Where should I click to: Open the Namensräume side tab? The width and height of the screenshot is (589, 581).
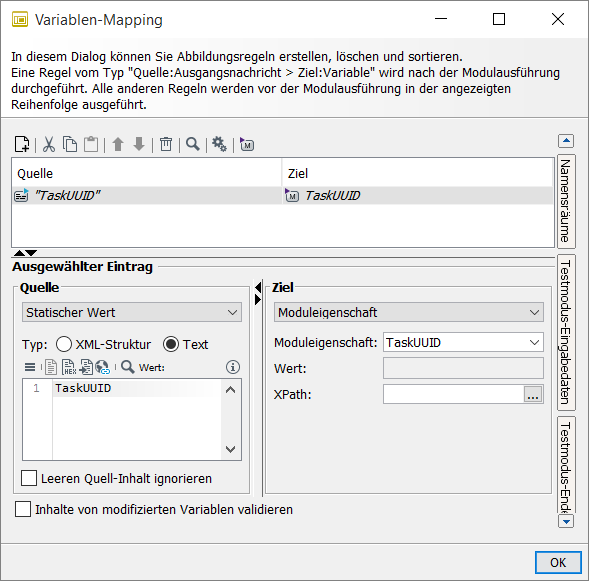coord(566,201)
